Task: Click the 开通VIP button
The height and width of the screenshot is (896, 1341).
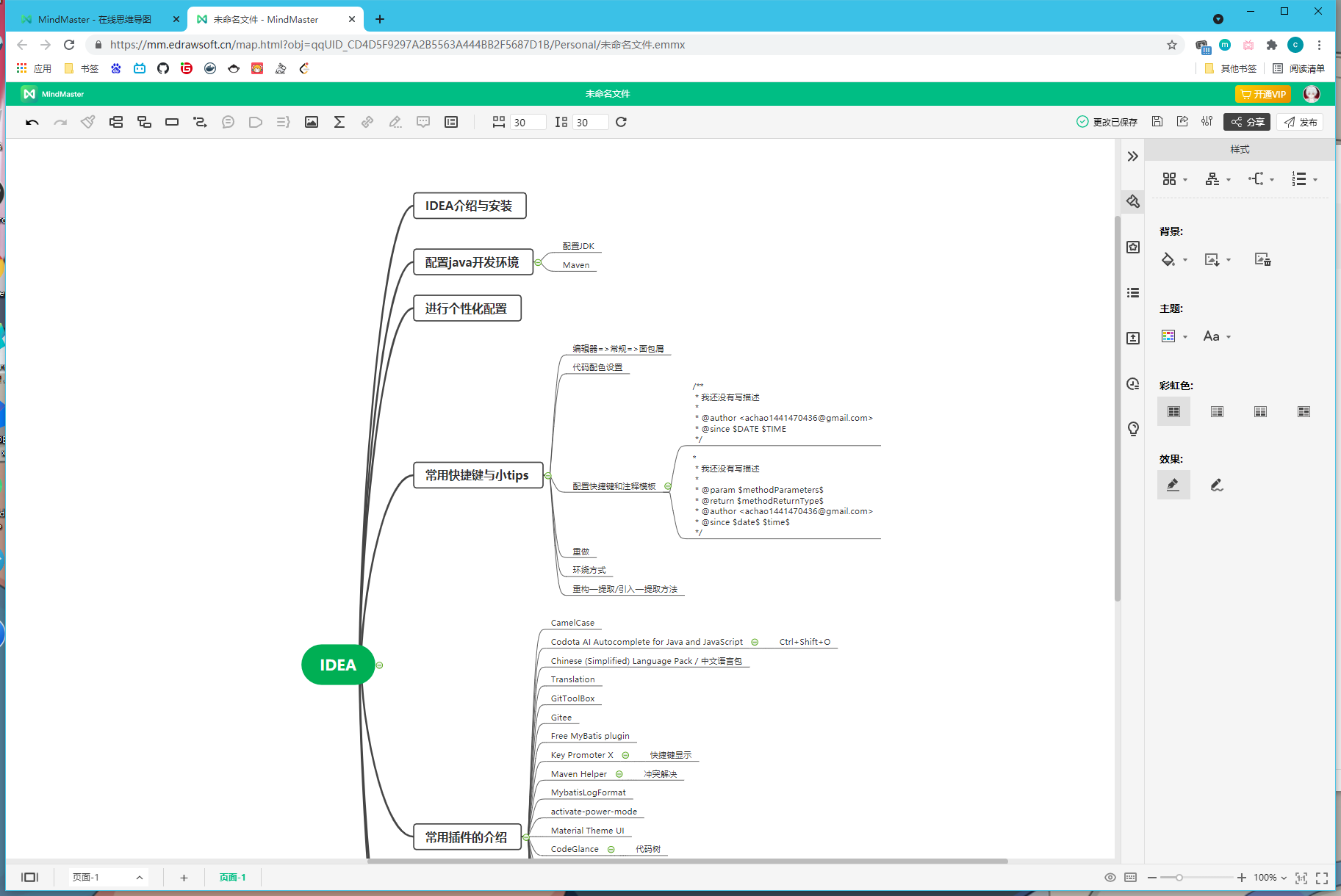Action: [x=1262, y=94]
